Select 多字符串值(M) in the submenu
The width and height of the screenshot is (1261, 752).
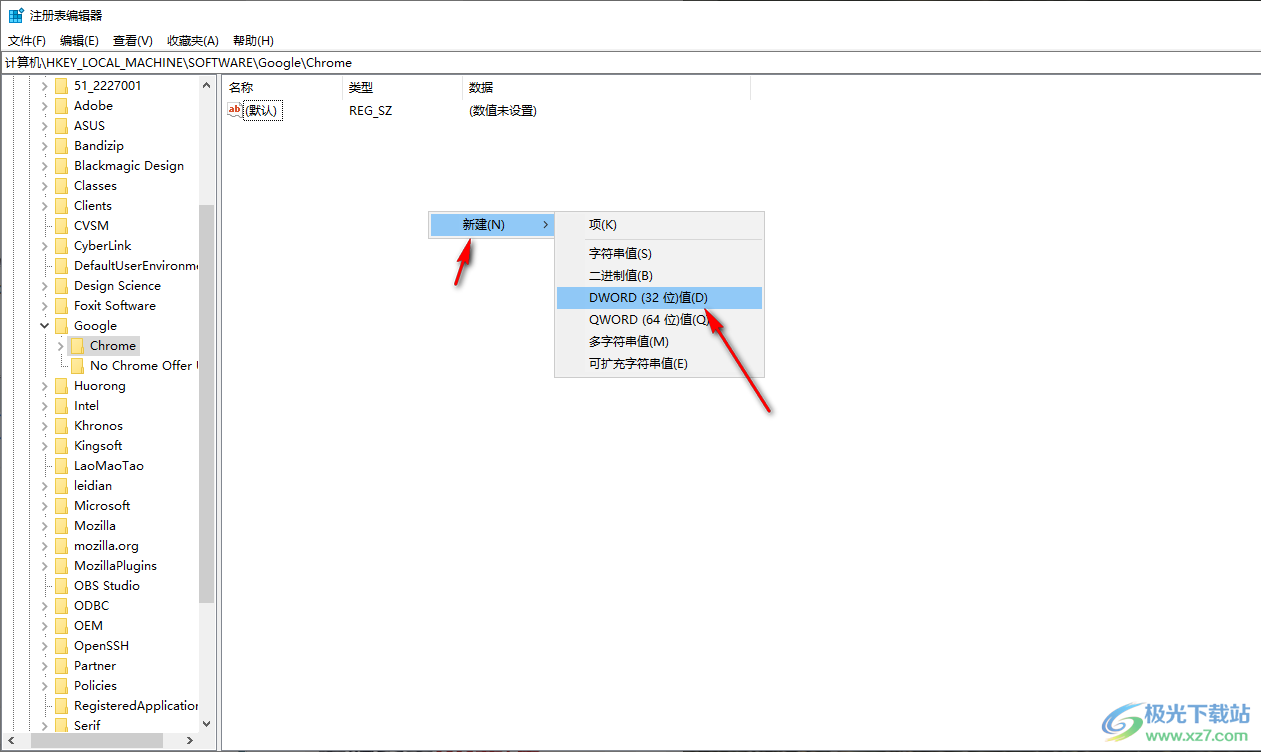(659, 342)
